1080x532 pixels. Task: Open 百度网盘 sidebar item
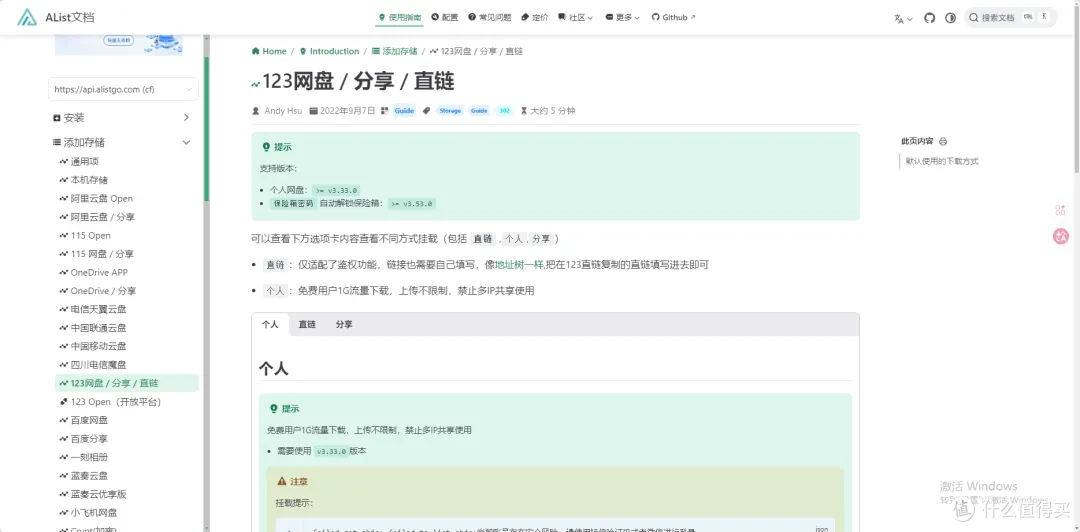pyautogui.click(x=127, y=420)
